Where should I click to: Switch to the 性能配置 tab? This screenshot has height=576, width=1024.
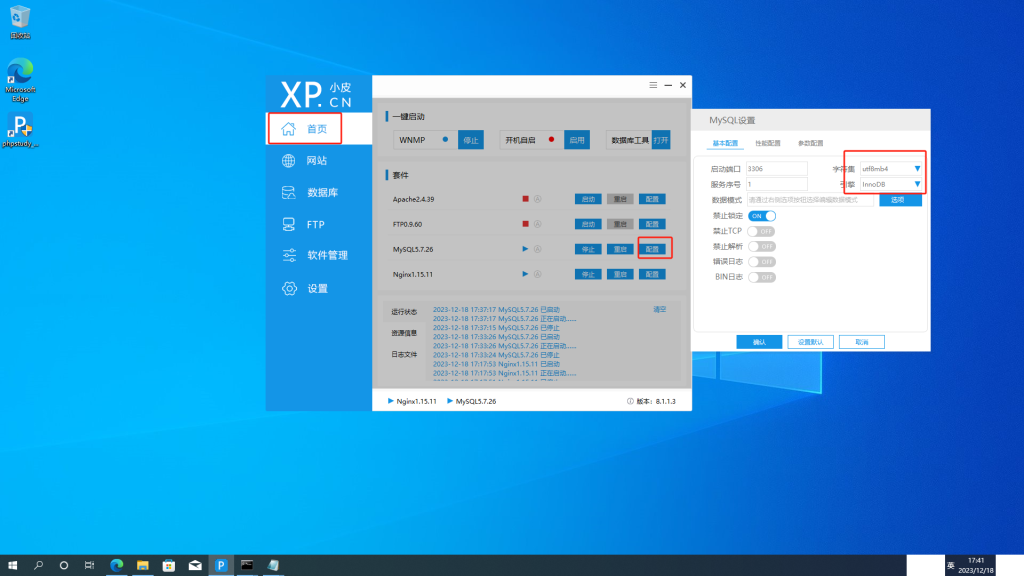(x=768, y=143)
